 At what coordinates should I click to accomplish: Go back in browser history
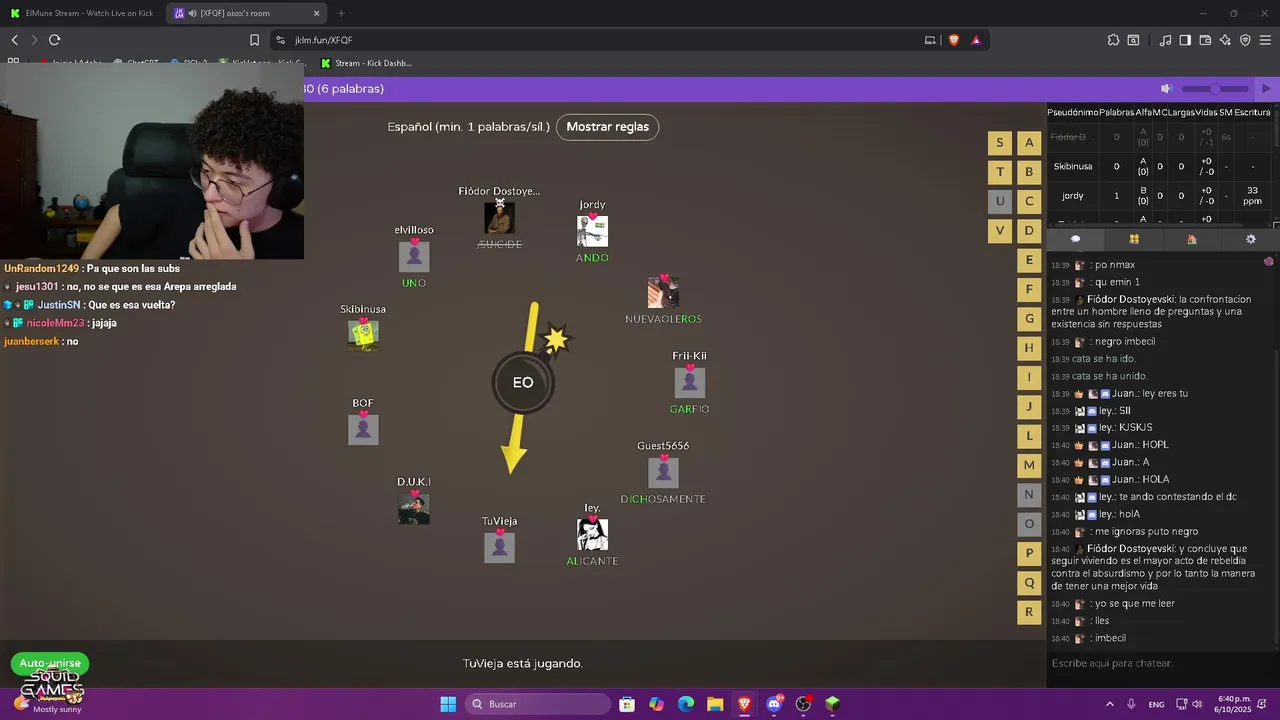click(x=15, y=40)
